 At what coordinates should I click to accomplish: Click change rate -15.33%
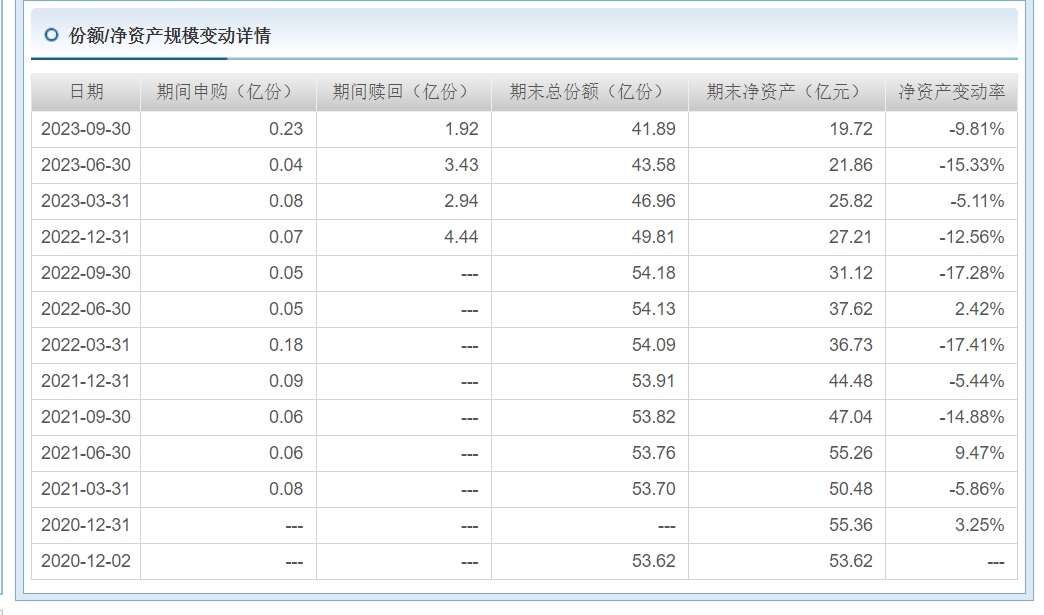click(972, 165)
